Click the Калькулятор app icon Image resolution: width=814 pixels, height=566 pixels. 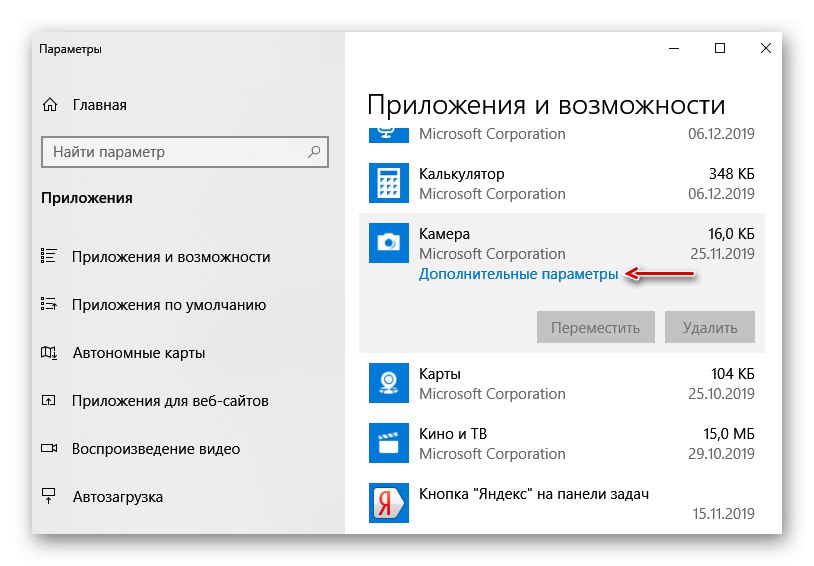(389, 183)
